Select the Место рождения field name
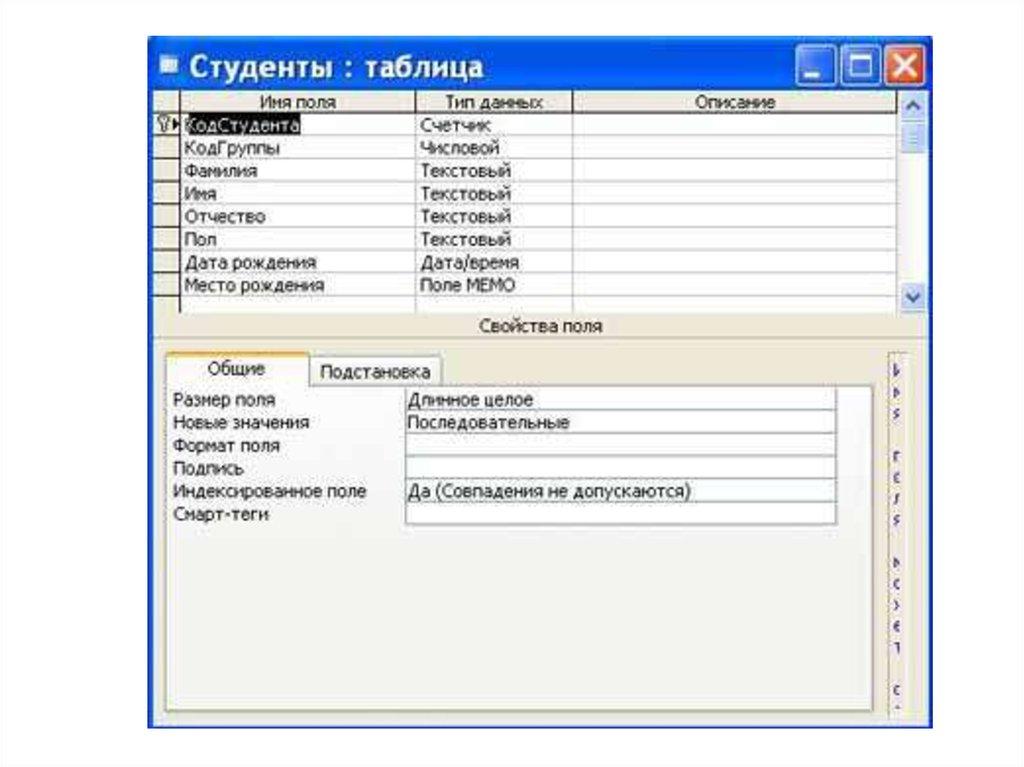This screenshot has width=1024, height=767. (296, 285)
